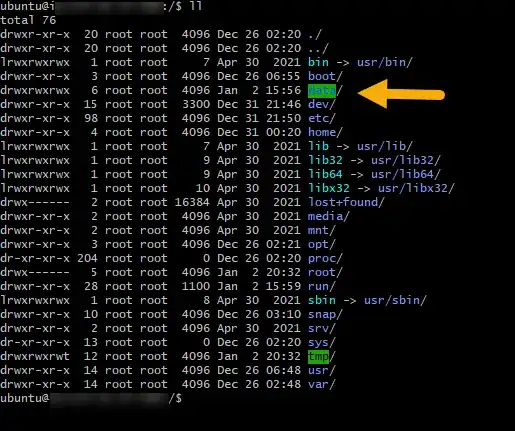The image size is (515, 431).
Task: Click the 'snap/' directory name
Action: pos(325,314)
